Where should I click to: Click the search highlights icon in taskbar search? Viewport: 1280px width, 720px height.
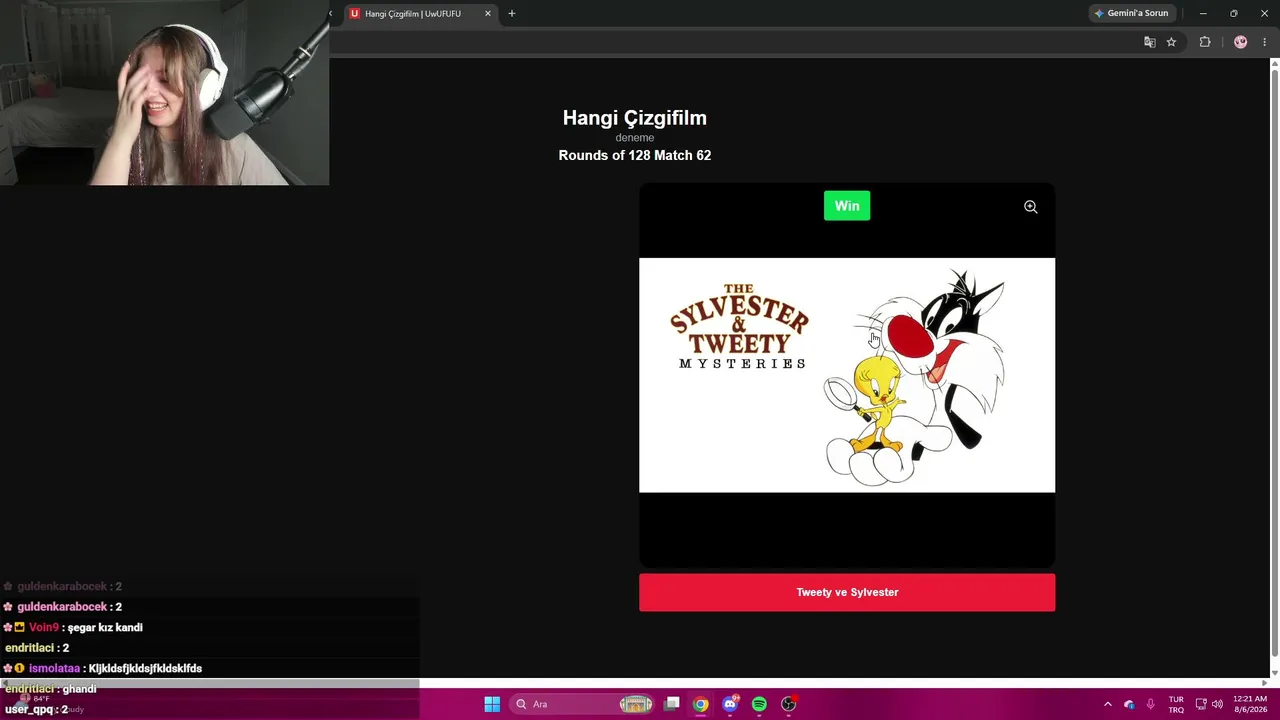[636, 704]
